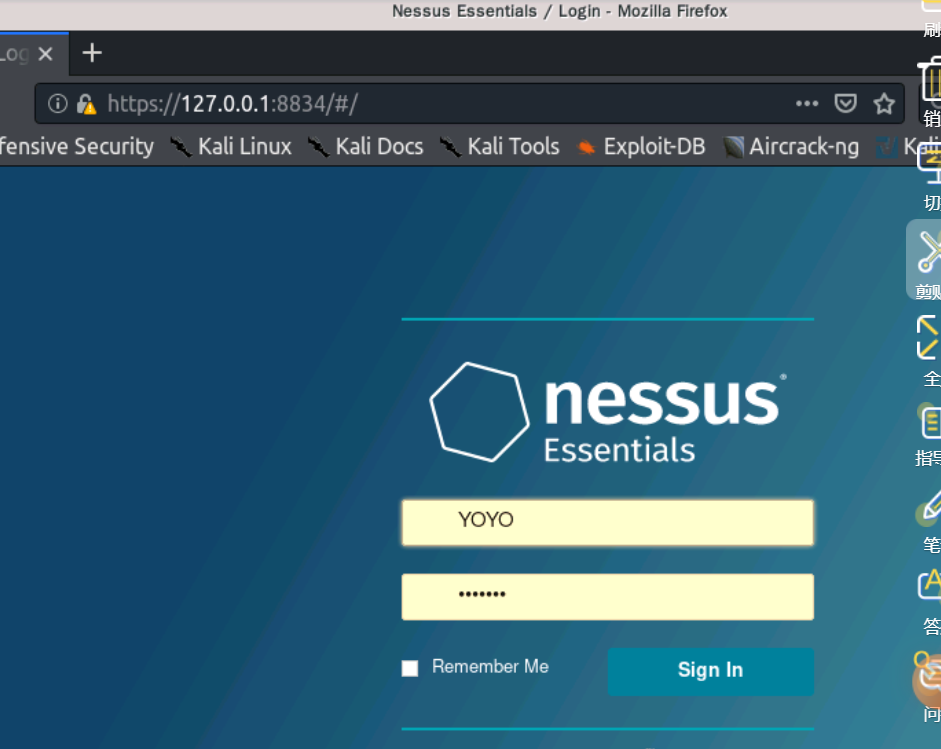
Task: Open the Kali Linux bookmark
Action: pos(231,146)
